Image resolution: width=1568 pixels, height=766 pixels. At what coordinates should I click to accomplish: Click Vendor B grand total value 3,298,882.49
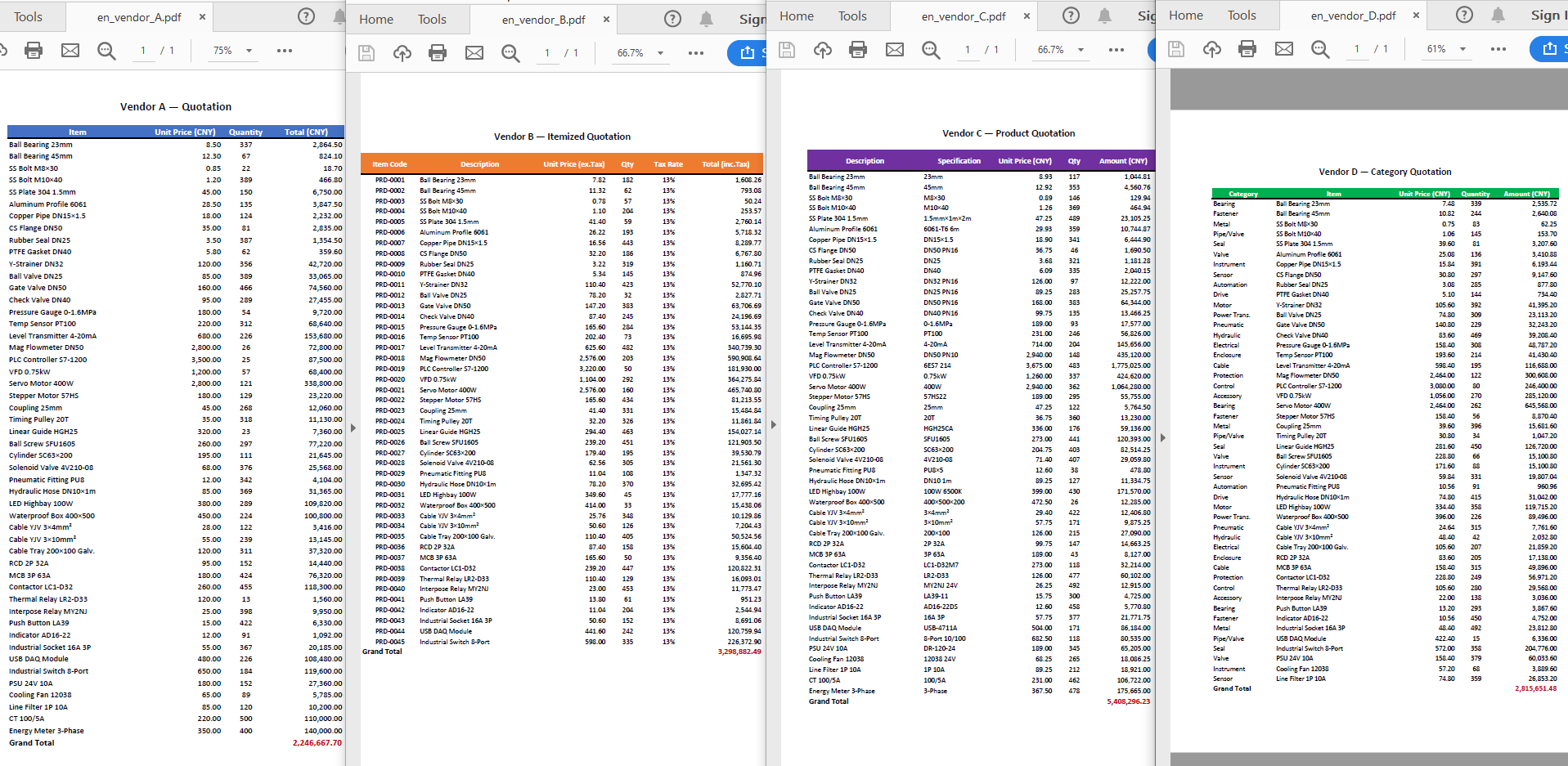[x=739, y=652]
